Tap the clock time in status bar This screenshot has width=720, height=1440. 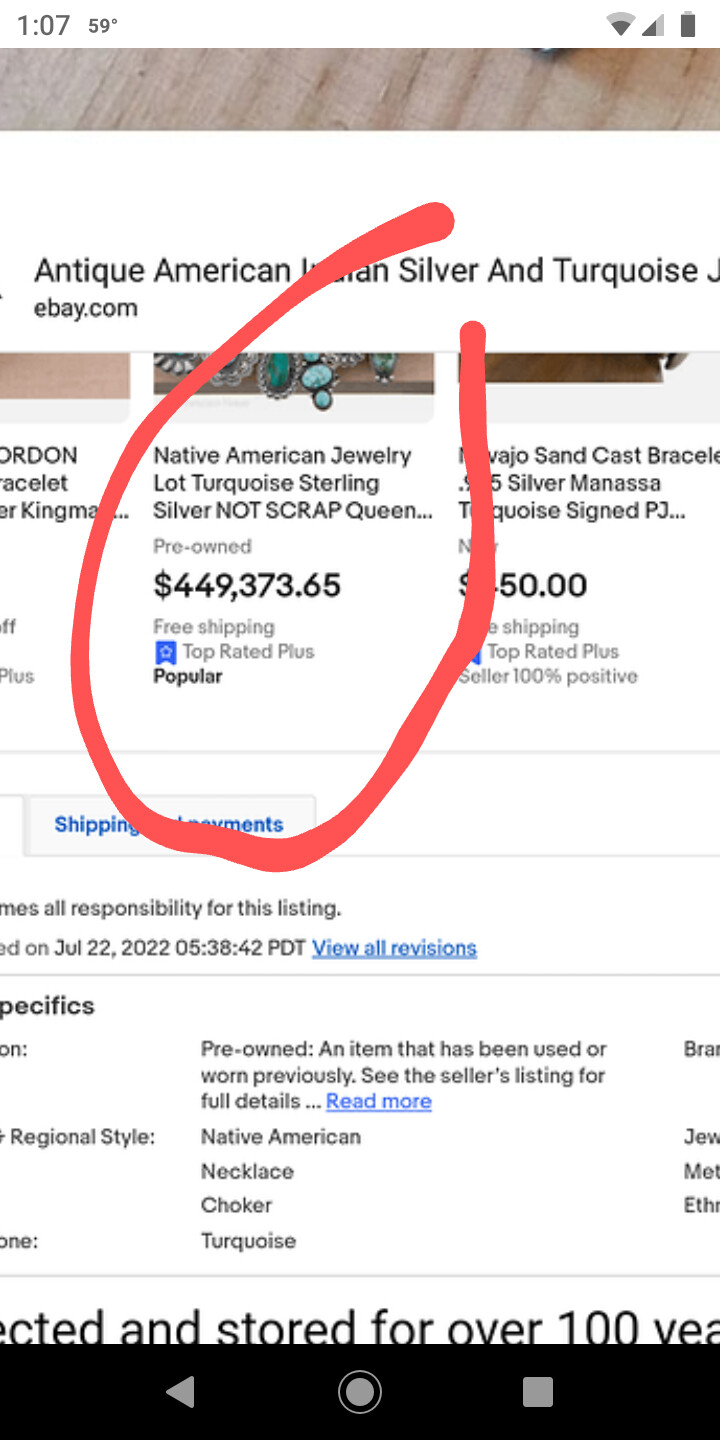43,26
